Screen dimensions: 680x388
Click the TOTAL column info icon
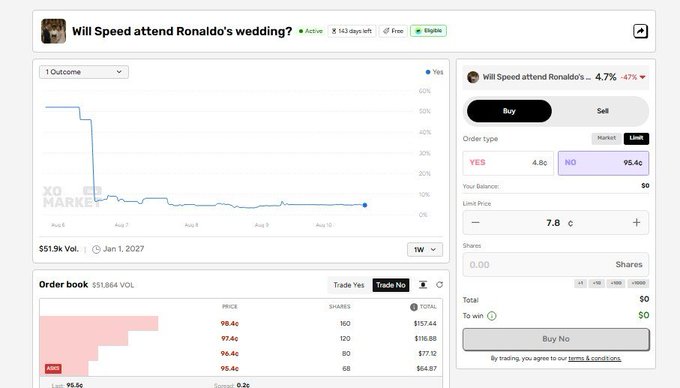pos(414,307)
